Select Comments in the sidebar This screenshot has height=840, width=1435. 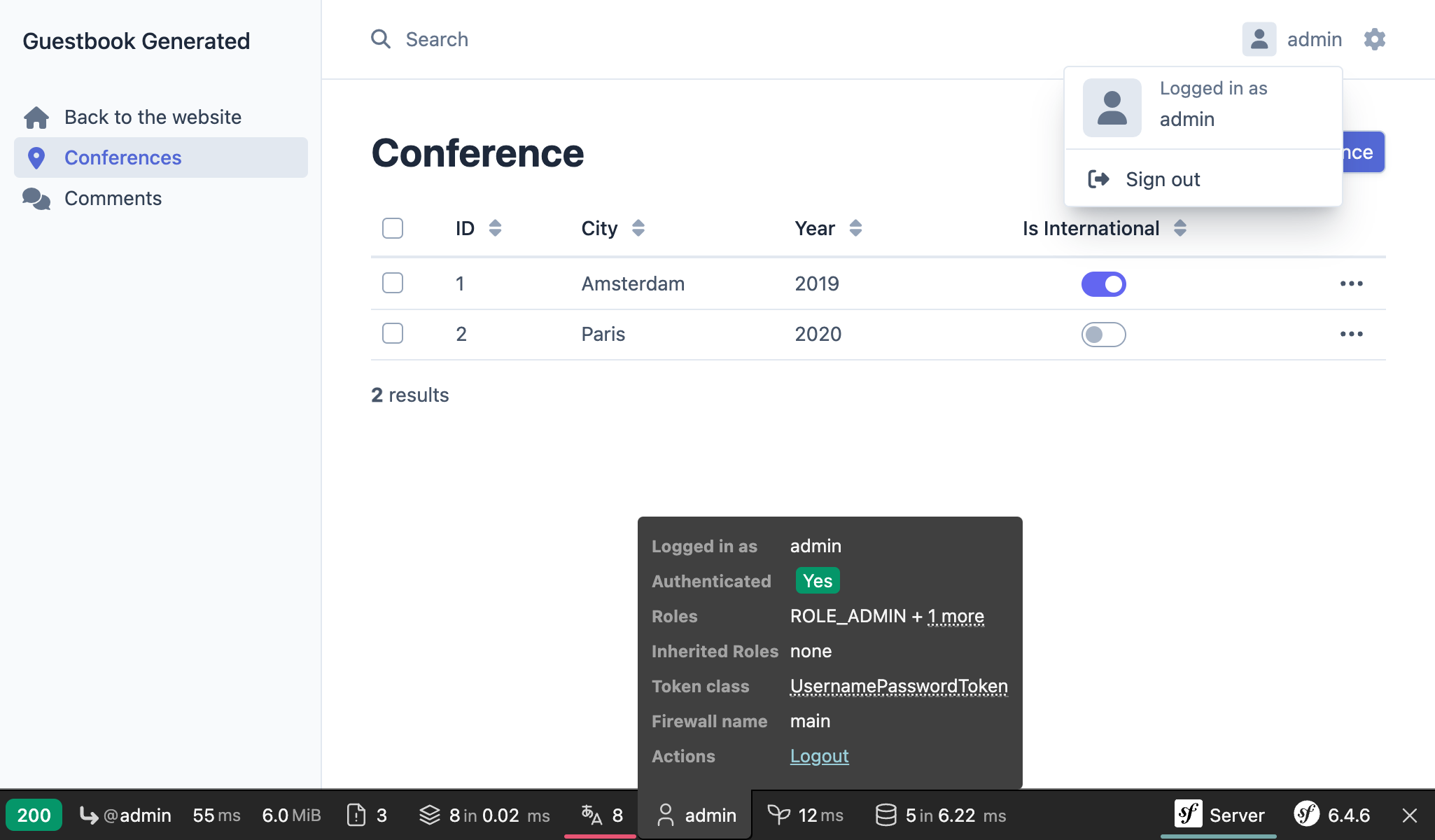[113, 198]
